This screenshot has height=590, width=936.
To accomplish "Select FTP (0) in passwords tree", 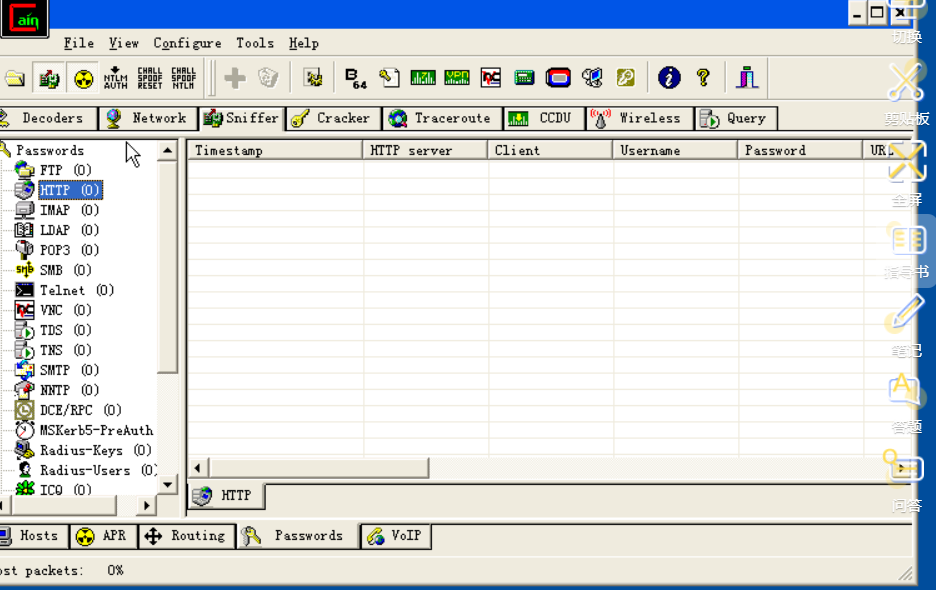I will (66, 170).
